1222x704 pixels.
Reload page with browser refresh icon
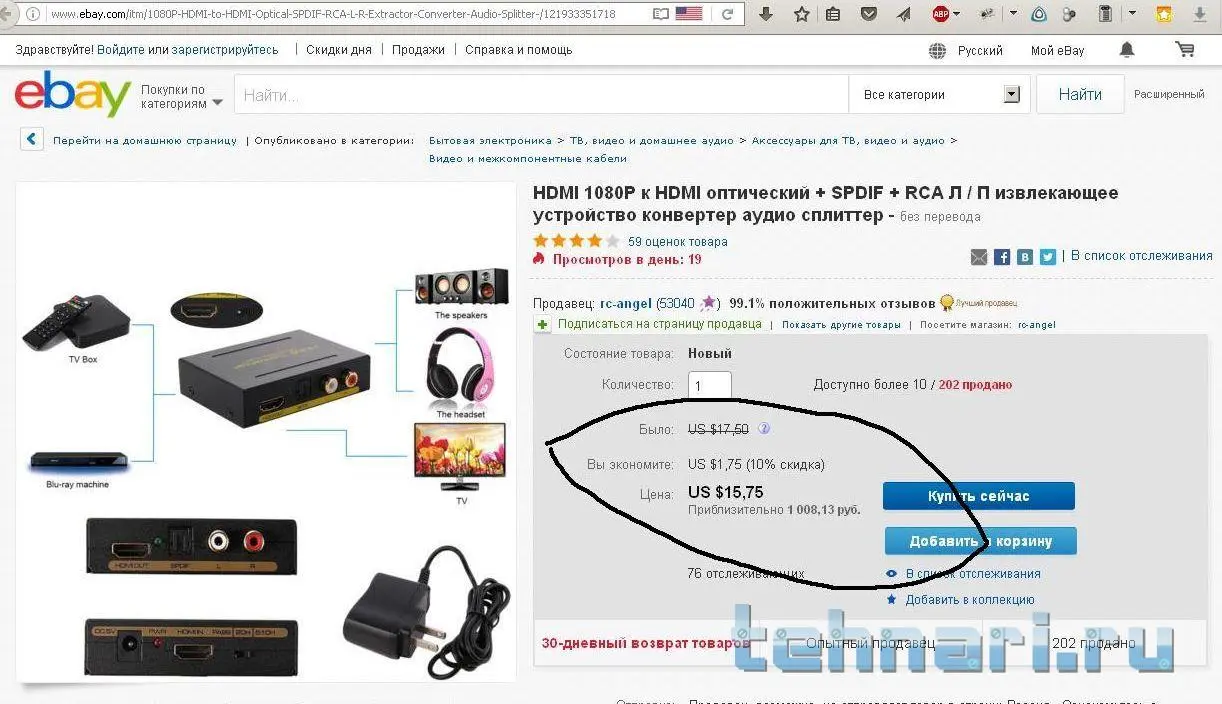tap(727, 14)
